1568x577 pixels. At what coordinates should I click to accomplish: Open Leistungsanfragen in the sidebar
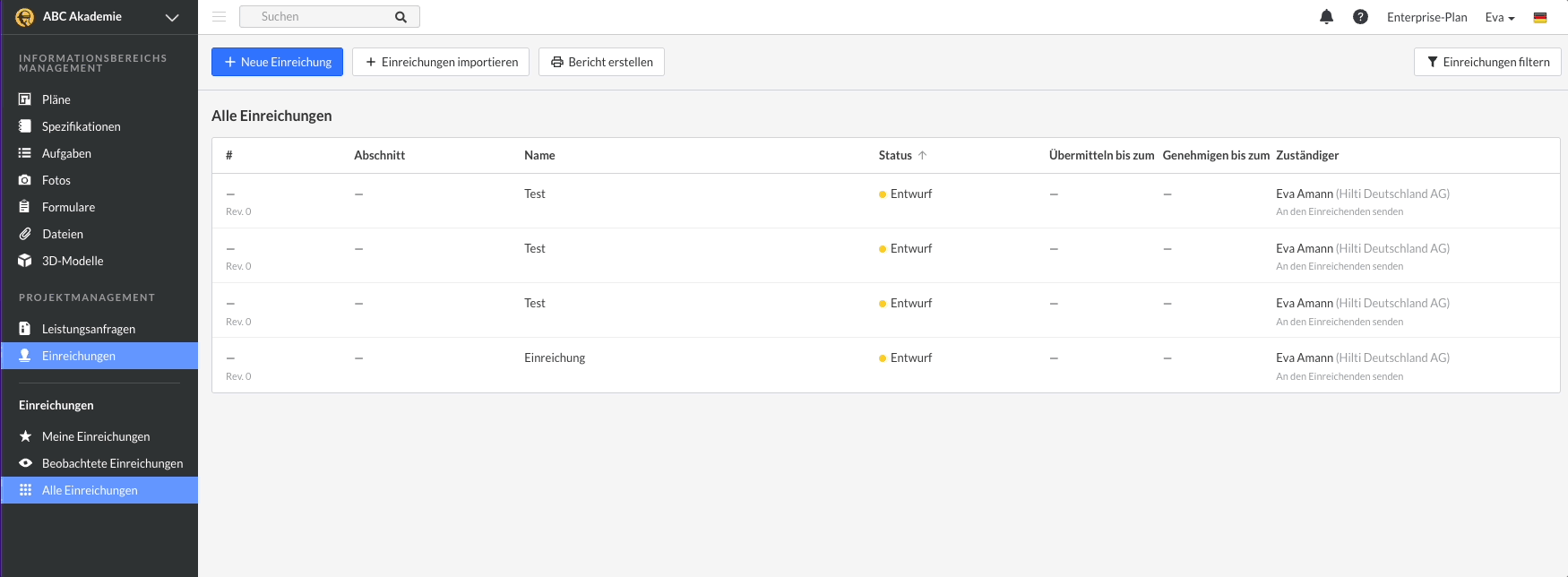coord(88,329)
